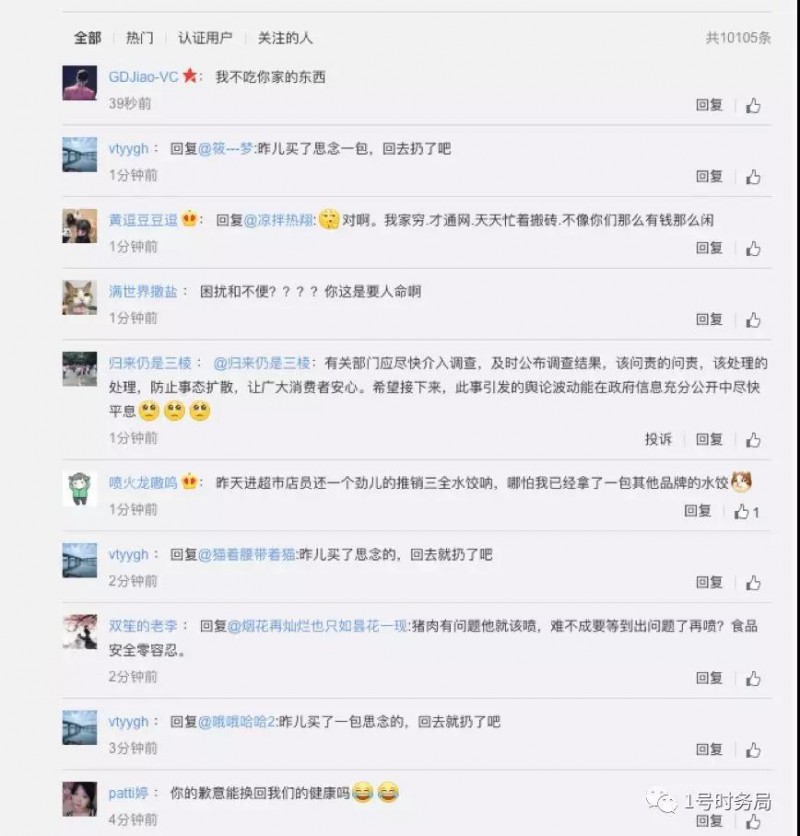Screen dimensions: 800x836
Task: Open 喷火龙嗷呜's avatar thumbnail
Action: pyautogui.click(x=80, y=488)
